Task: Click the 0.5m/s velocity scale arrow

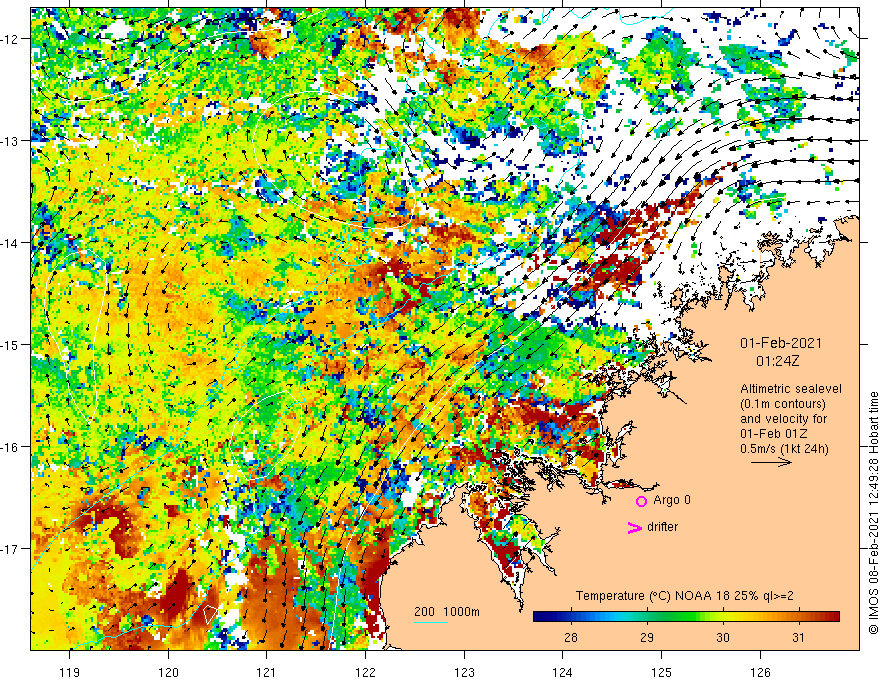Action: tap(771, 462)
